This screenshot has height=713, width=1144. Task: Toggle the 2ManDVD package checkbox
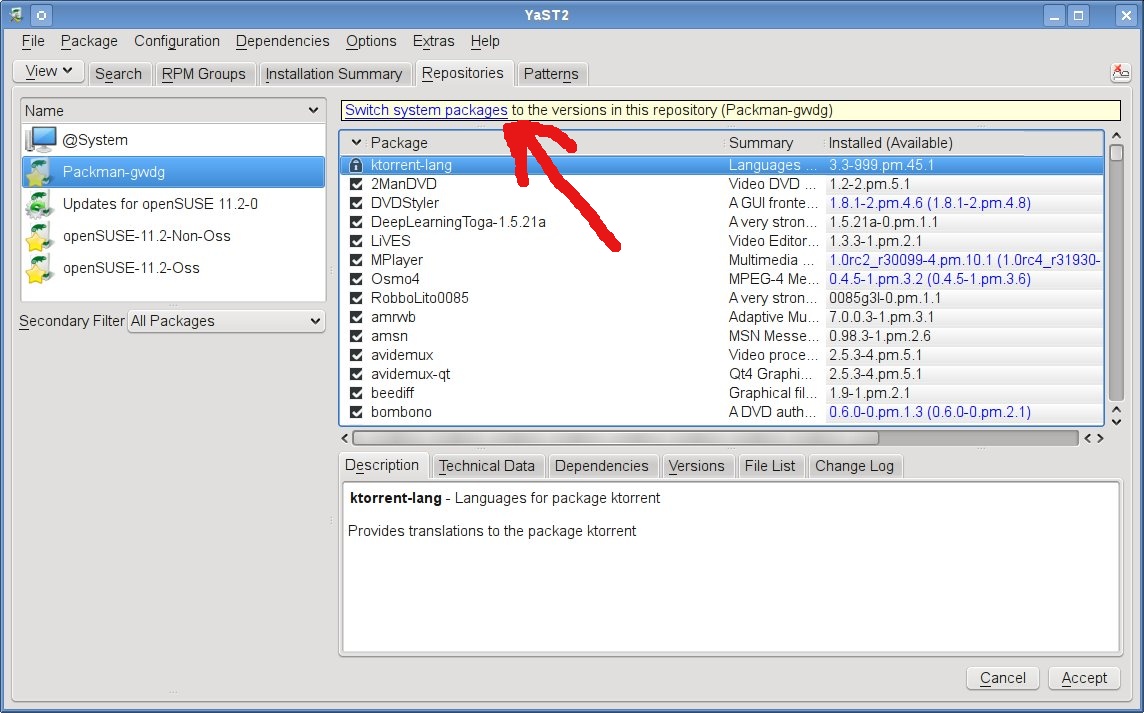pyautogui.click(x=356, y=184)
